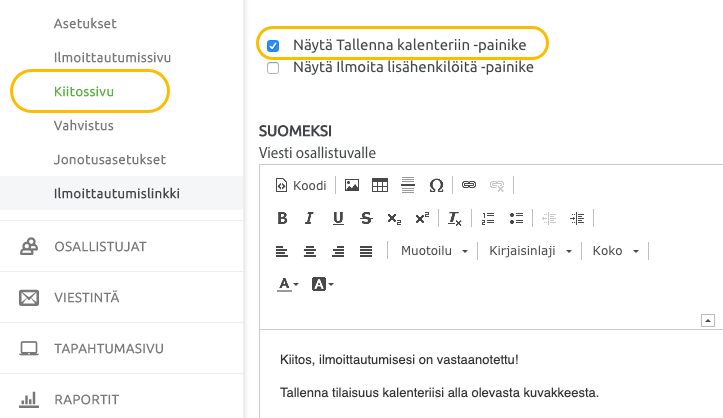Apply superscript formatting
The width and height of the screenshot is (723, 418).
point(422,218)
